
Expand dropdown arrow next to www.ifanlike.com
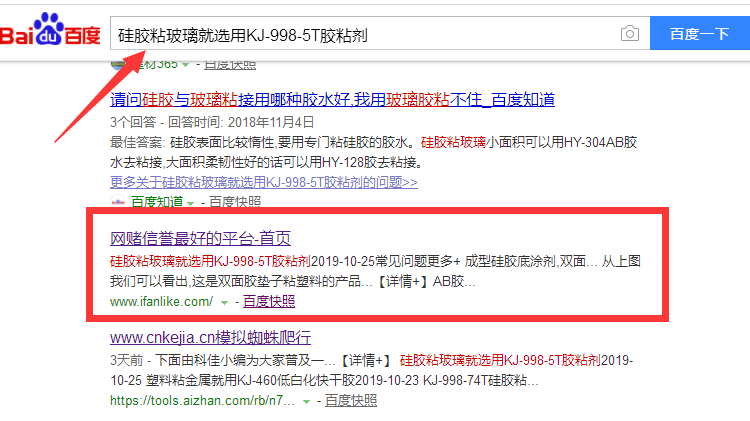pyautogui.click(x=224, y=303)
